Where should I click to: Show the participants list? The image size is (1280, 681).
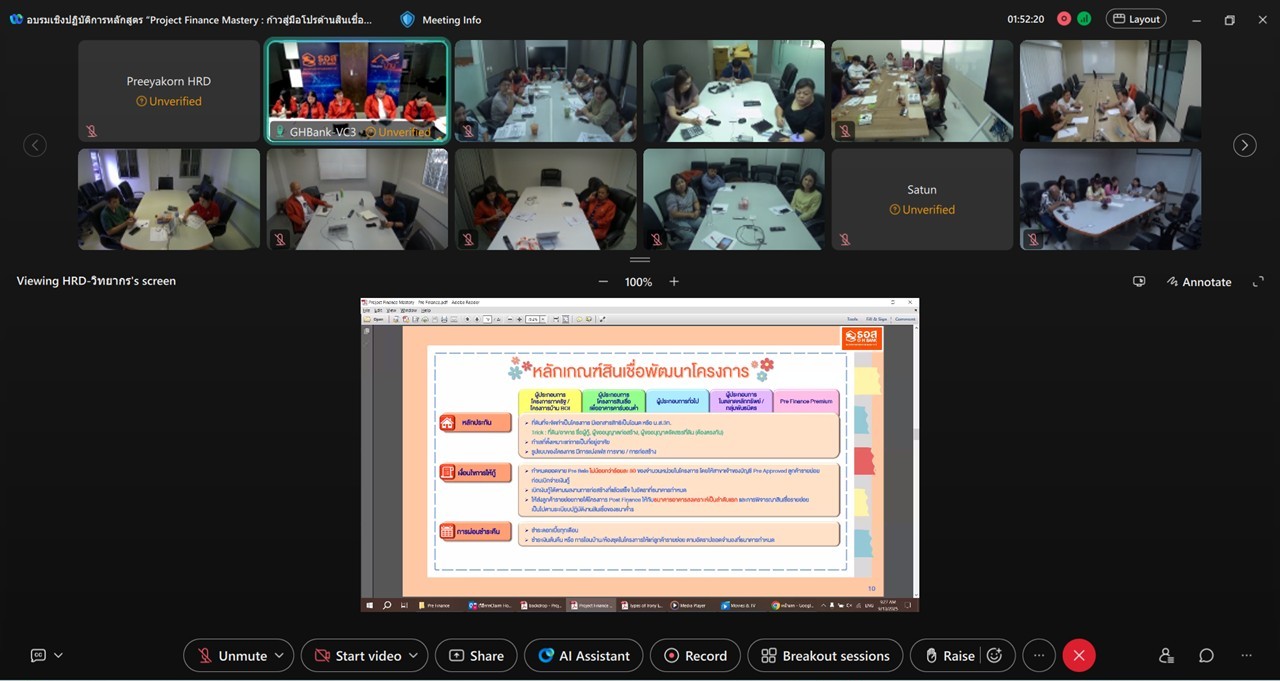click(1165, 655)
